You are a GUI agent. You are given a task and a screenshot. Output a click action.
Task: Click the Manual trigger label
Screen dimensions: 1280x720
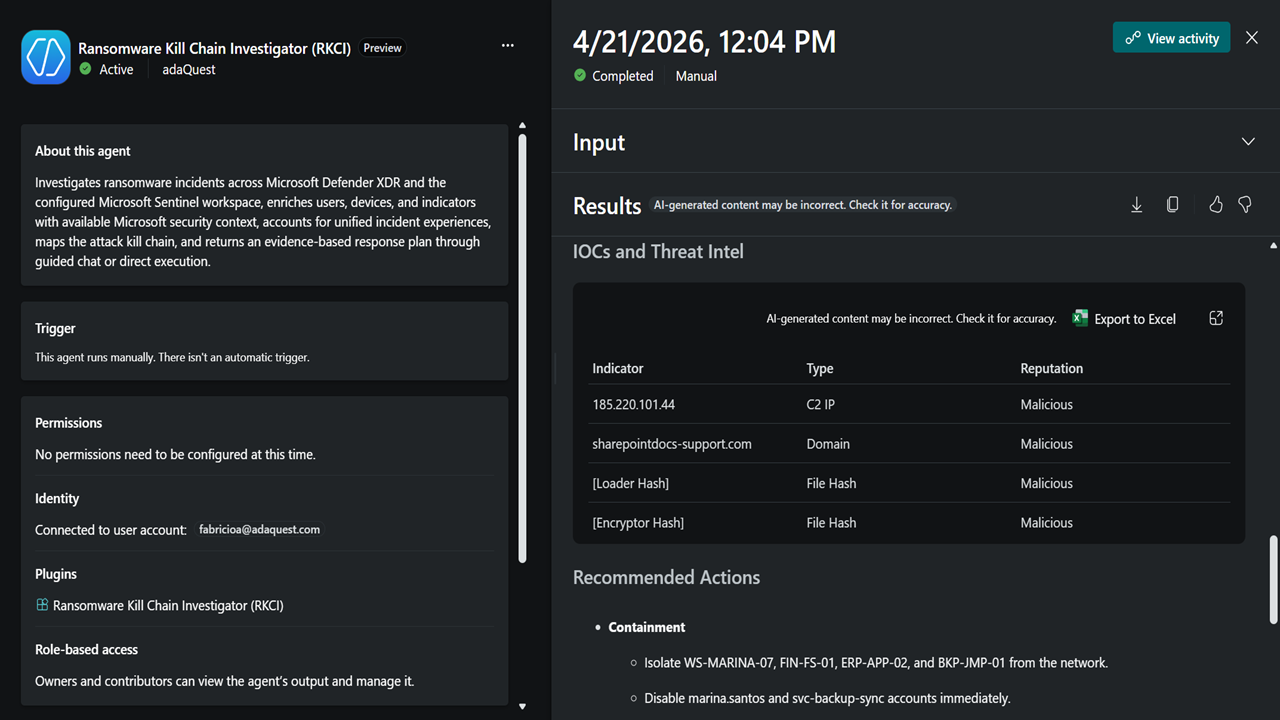pyautogui.click(x=696, y=76)
